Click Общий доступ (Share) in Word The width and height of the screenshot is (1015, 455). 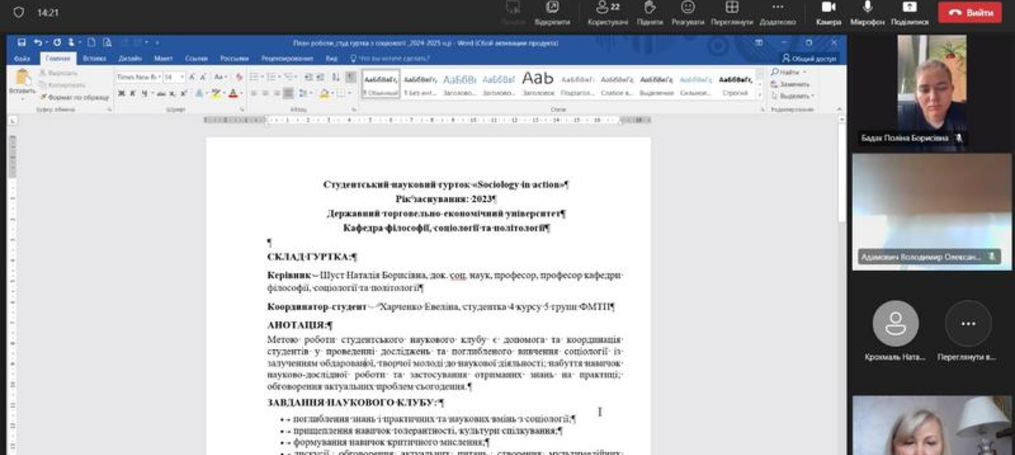click(809, 59)
